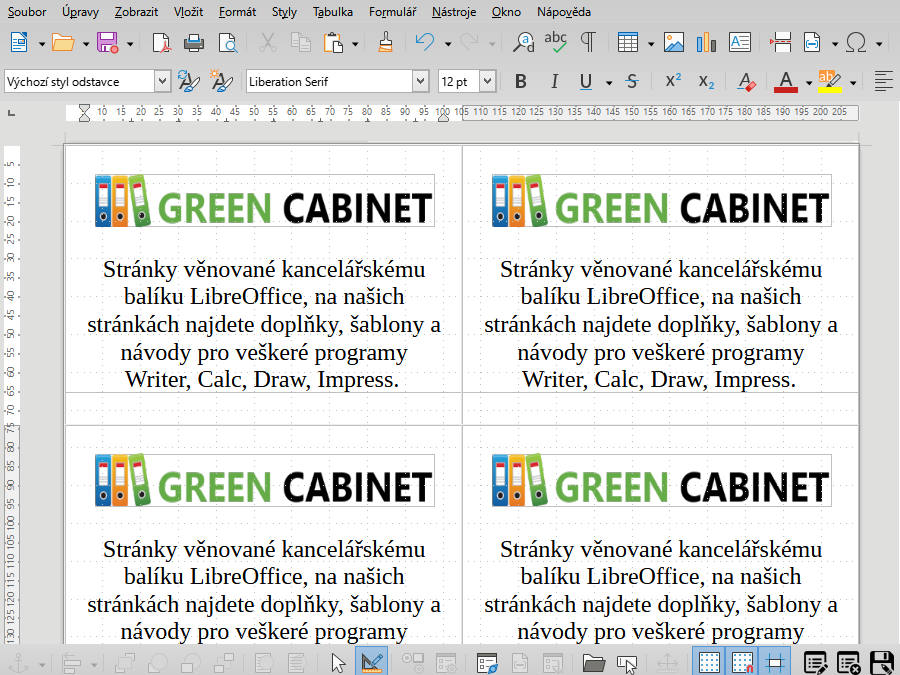The width and height of the screenshot is (900, 675).
Task: Click the paragraph style input field
Action: coord(79,82)
